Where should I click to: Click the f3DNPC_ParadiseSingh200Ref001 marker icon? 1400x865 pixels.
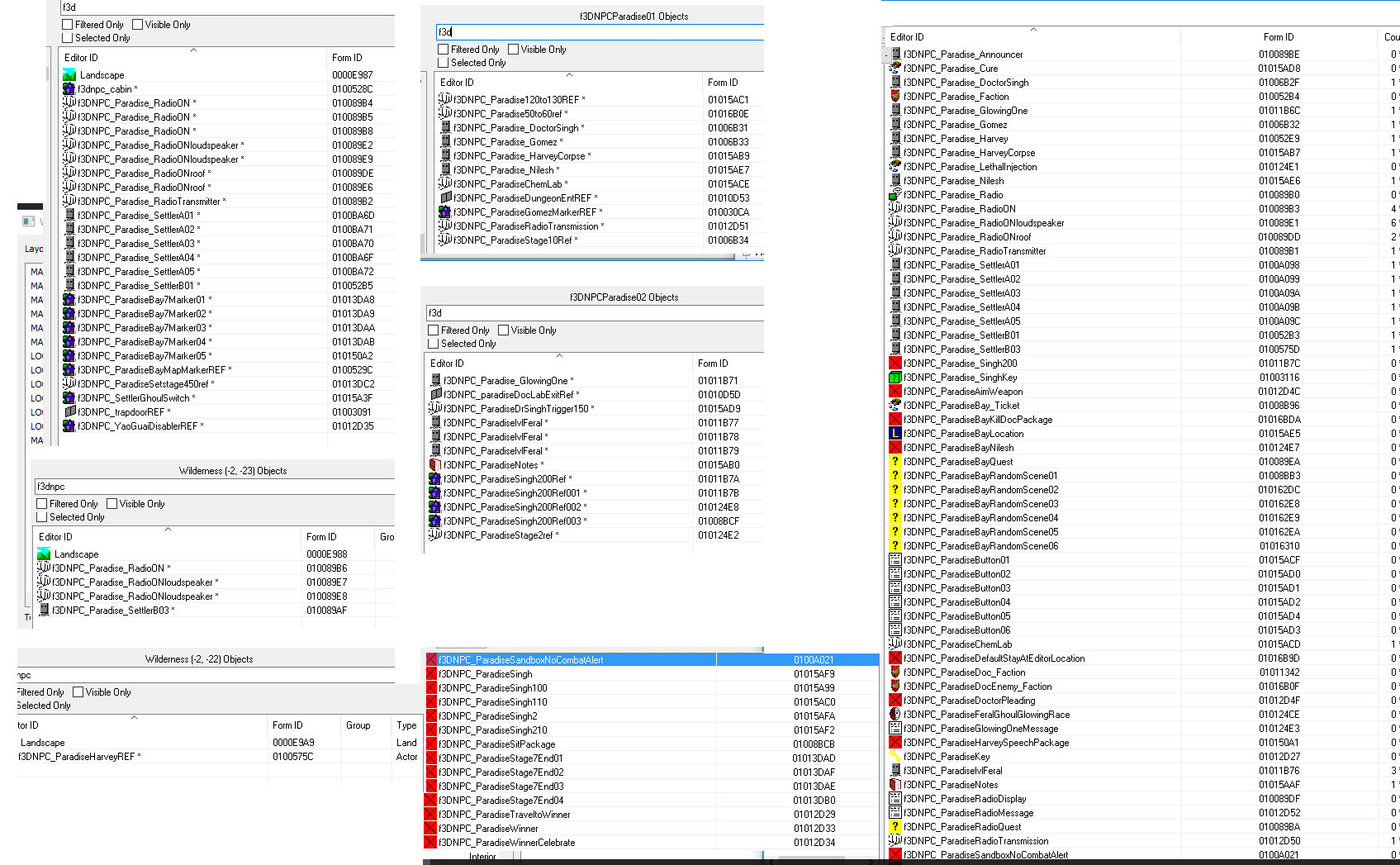(x=435, y=493)
